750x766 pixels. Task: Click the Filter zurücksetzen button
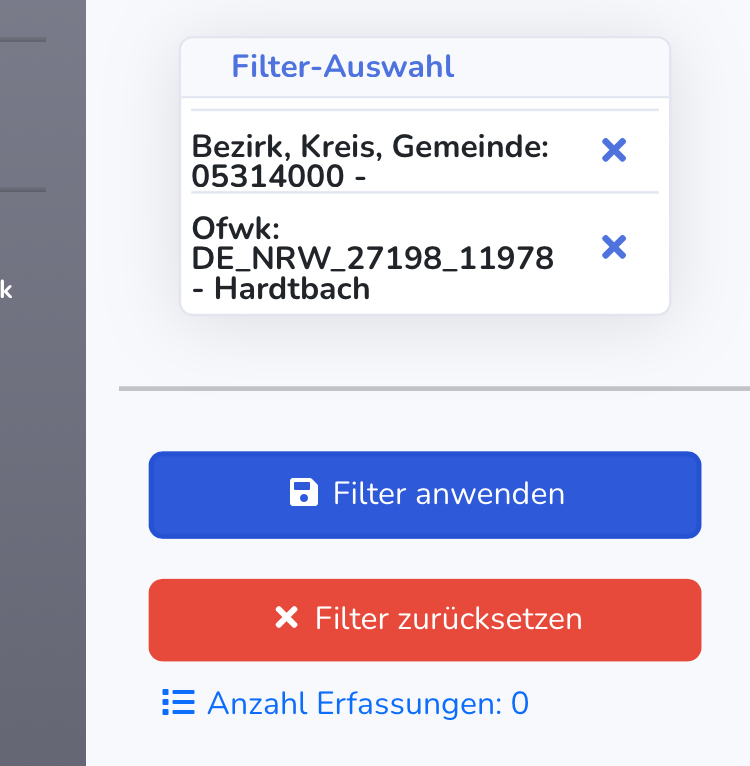click(425, 620)
